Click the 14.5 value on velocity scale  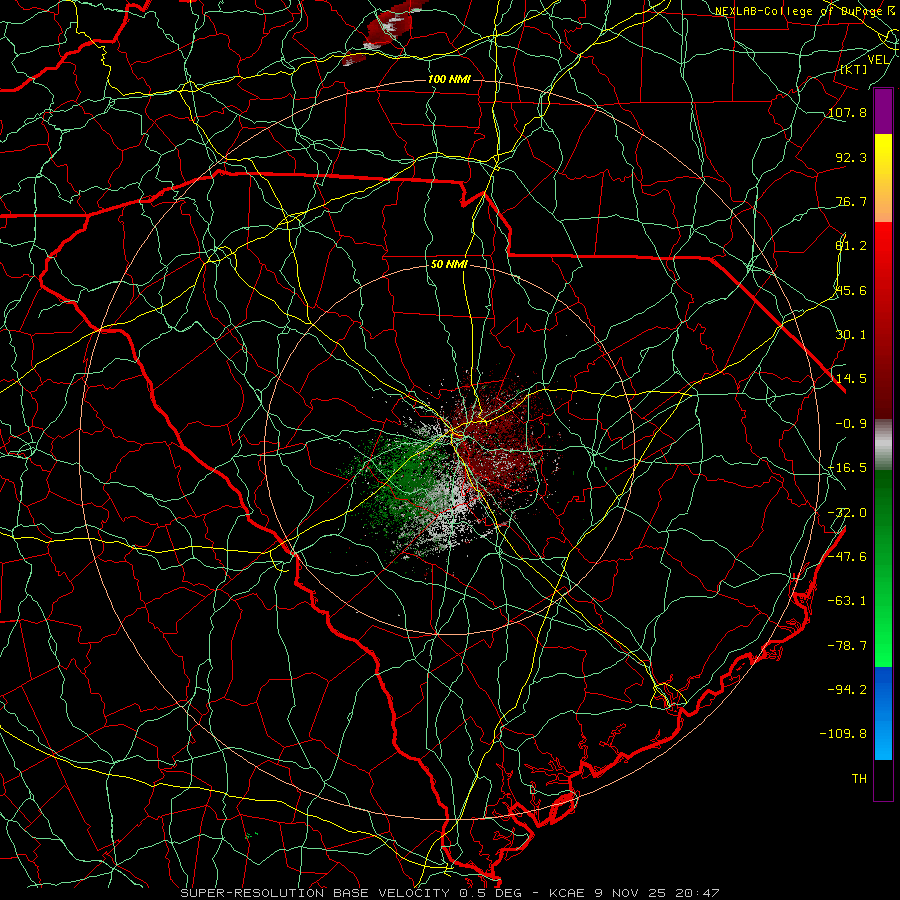click(x=851, y=379)
